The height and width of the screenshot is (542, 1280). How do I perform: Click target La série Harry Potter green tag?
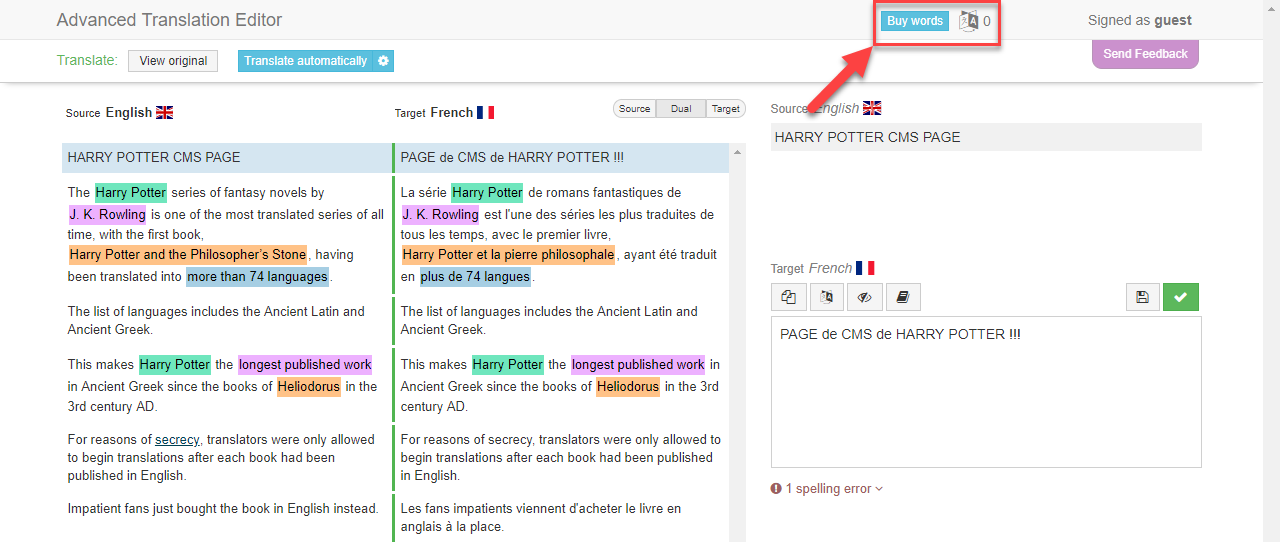[x=487, y=193]
